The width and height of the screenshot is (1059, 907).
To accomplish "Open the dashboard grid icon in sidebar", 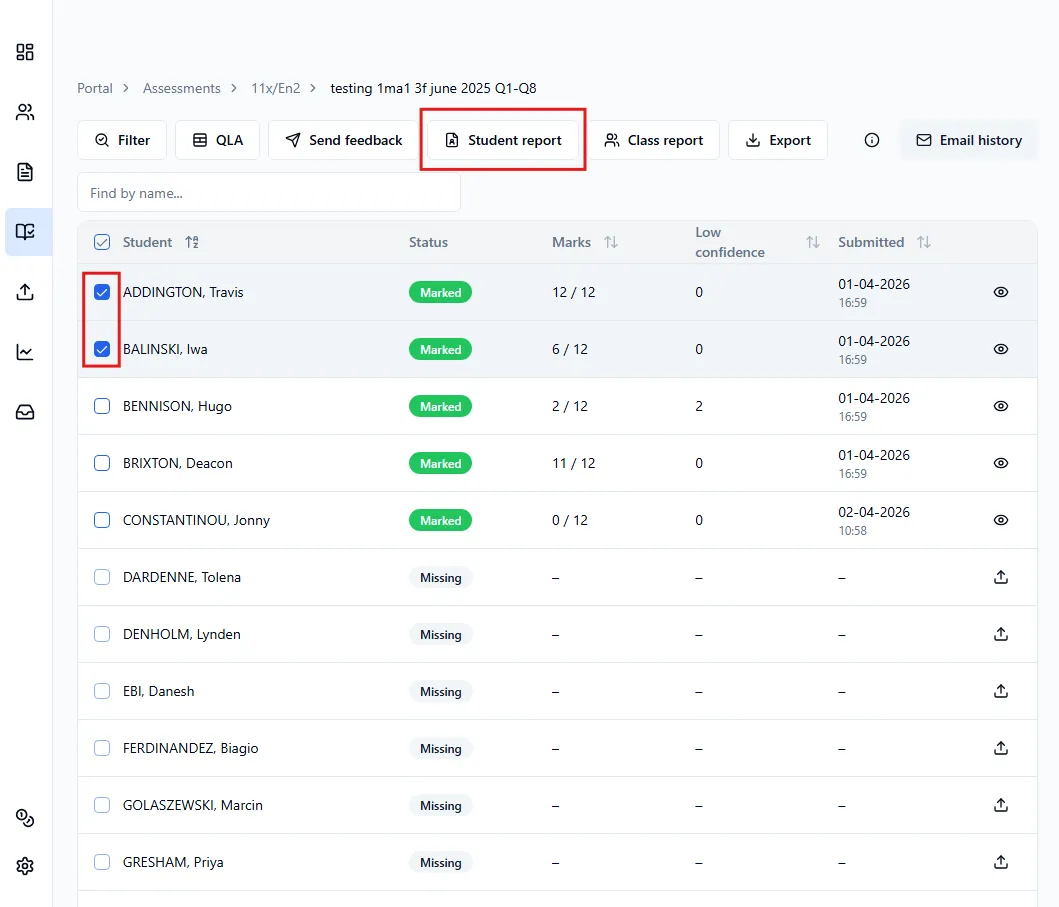I will coord(25,52).
